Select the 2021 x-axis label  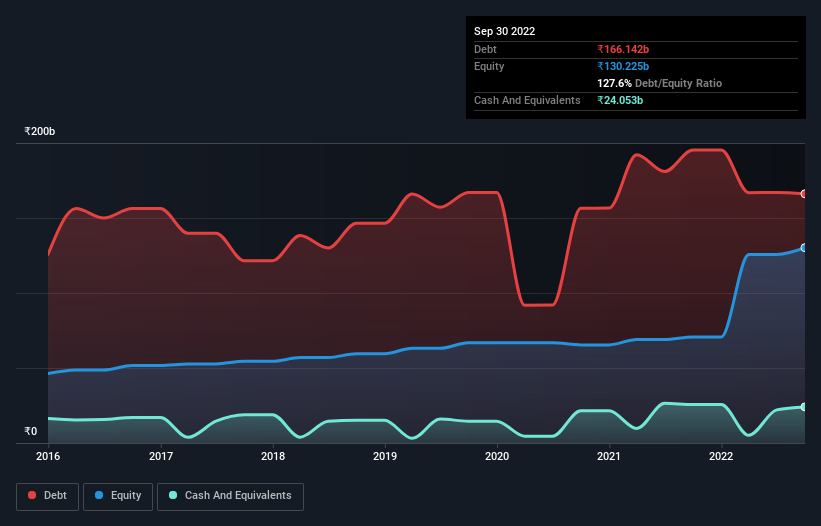point(609,456)
